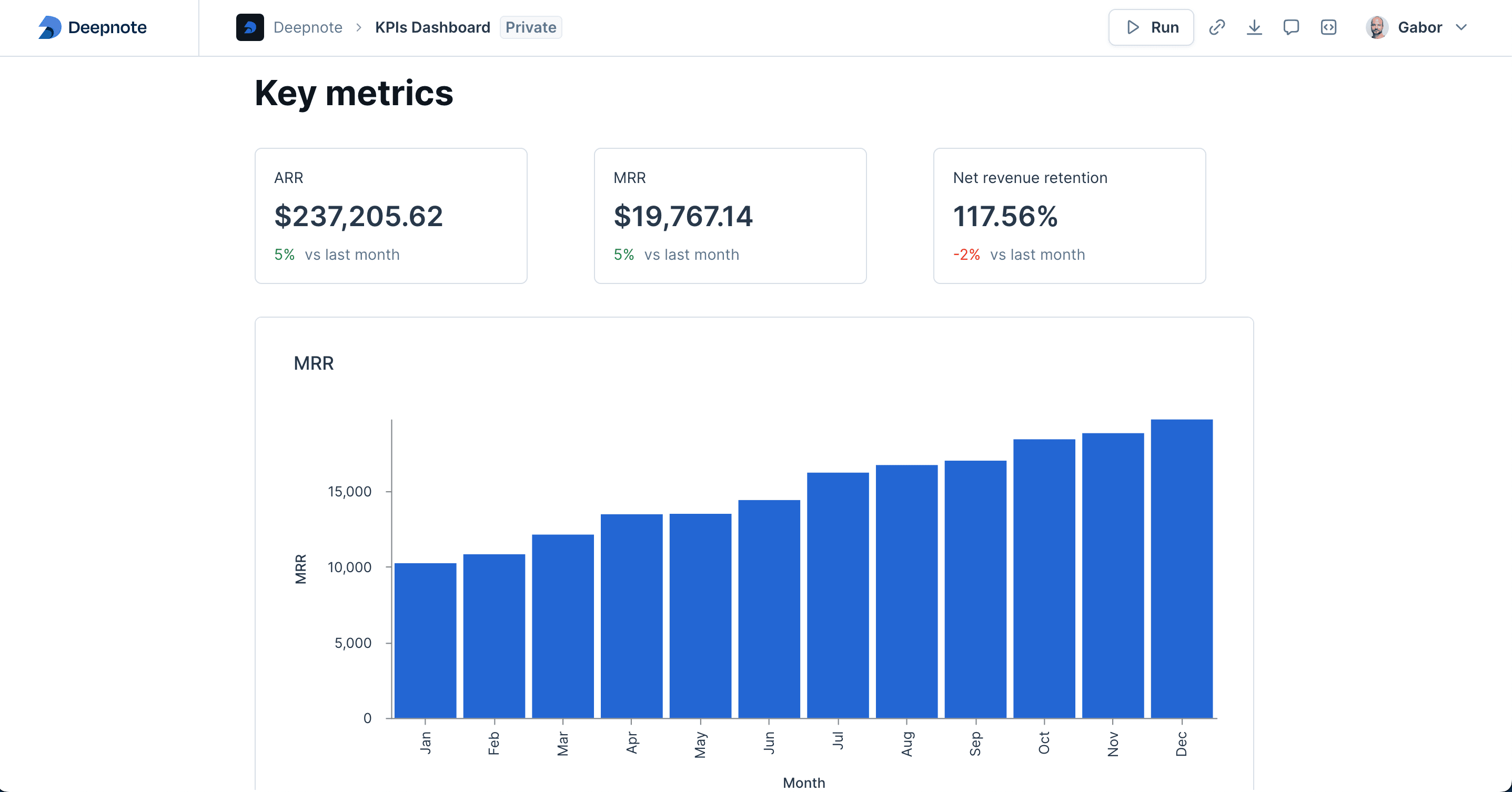Copy the share link icon
The width and height of the screenshot is (1512, 792).
pos(1217,27)
